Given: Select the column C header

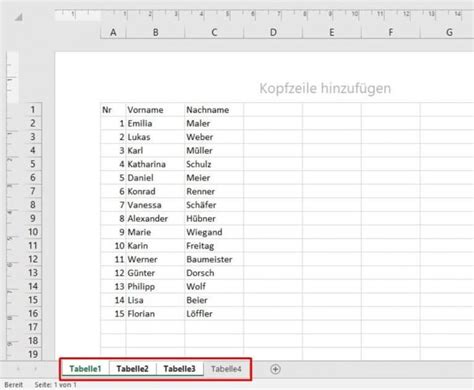Looking at the screenshot, I should (x=214, y=32).
